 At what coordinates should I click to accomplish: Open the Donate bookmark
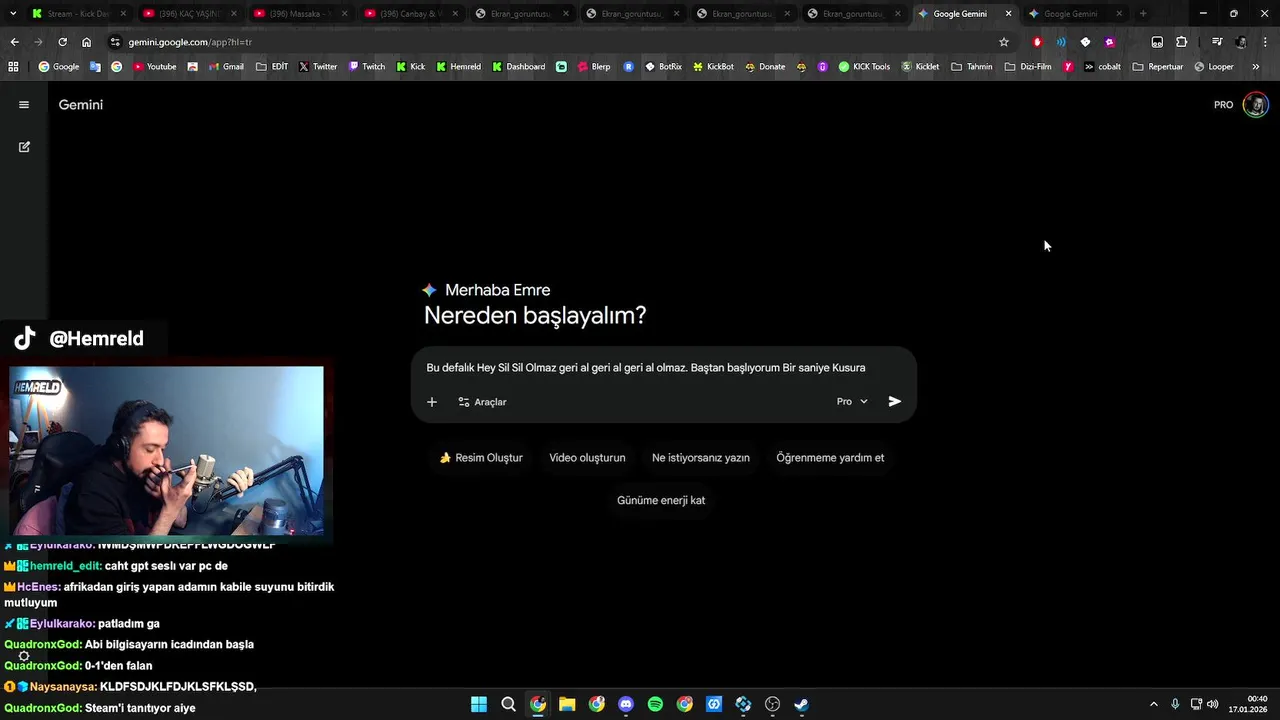[765, 67]
